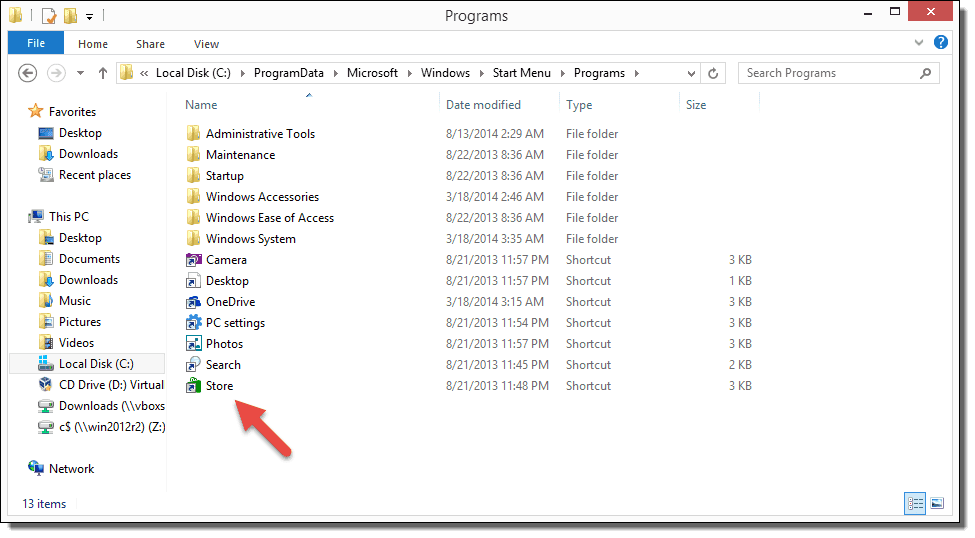This screenshot has width=975, height=538.
Task: Select Administrative Tools folder icon
Action: pos(194,134)
